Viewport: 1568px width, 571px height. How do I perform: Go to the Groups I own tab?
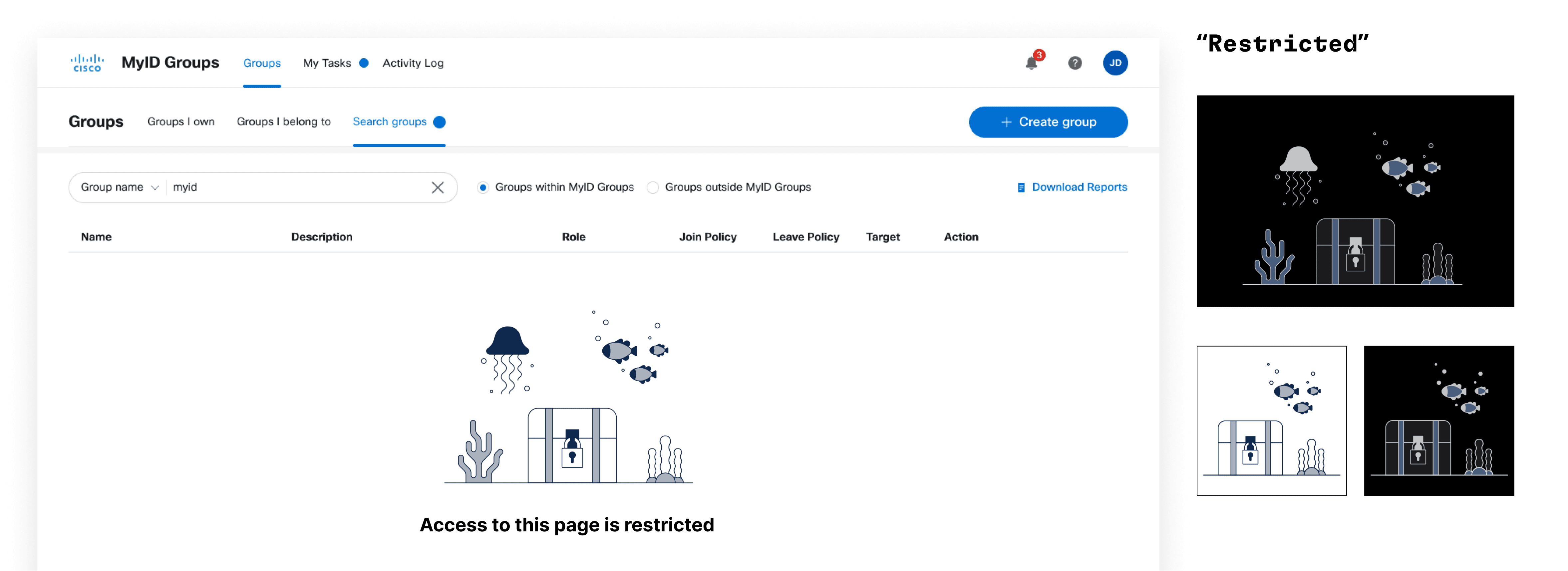pos(181,122)
